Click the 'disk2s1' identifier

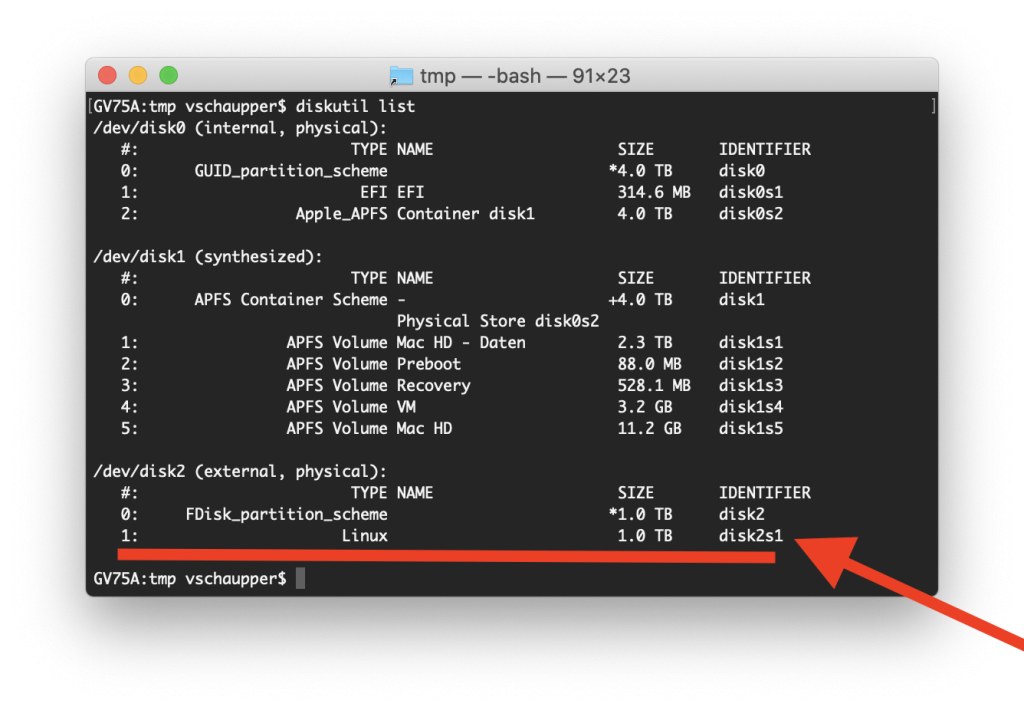751,536
